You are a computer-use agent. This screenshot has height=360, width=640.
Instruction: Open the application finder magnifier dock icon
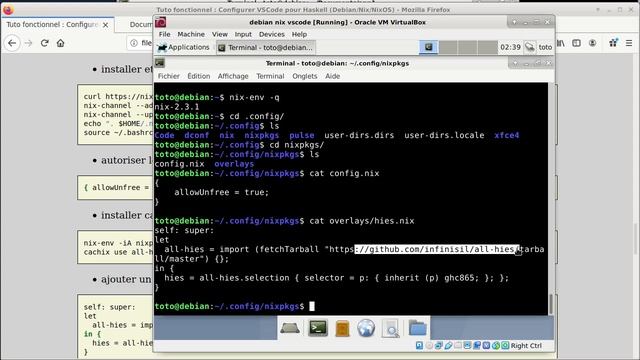click(x=391, y=328)
